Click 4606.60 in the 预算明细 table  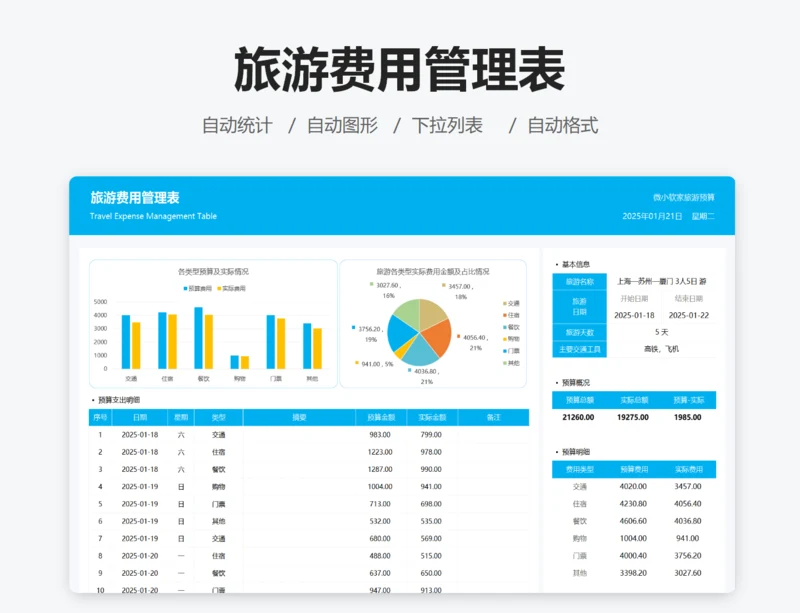[x=633, y=521]
